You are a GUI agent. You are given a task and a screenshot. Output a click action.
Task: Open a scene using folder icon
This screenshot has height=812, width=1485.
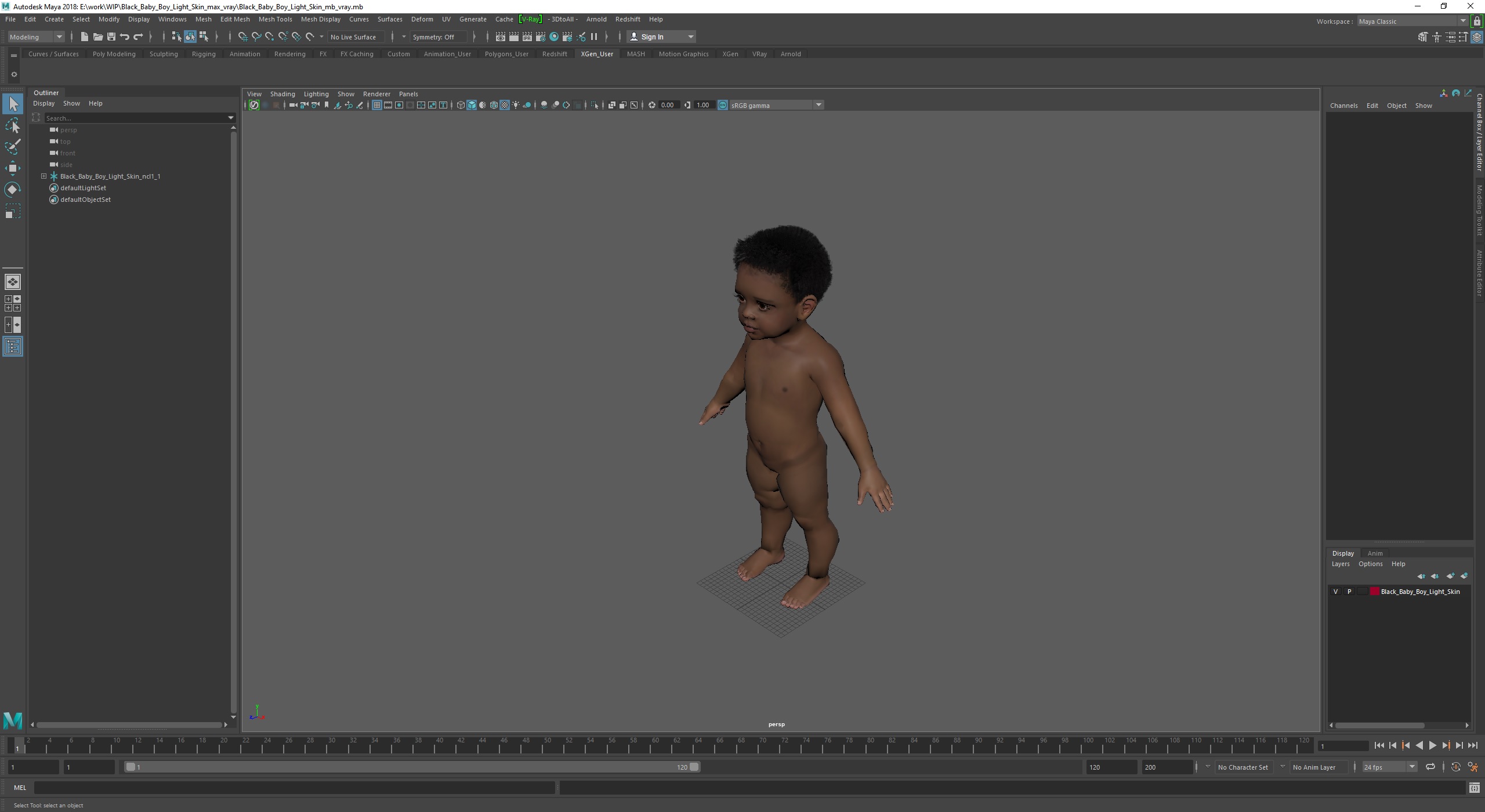[x=97, y=37]
